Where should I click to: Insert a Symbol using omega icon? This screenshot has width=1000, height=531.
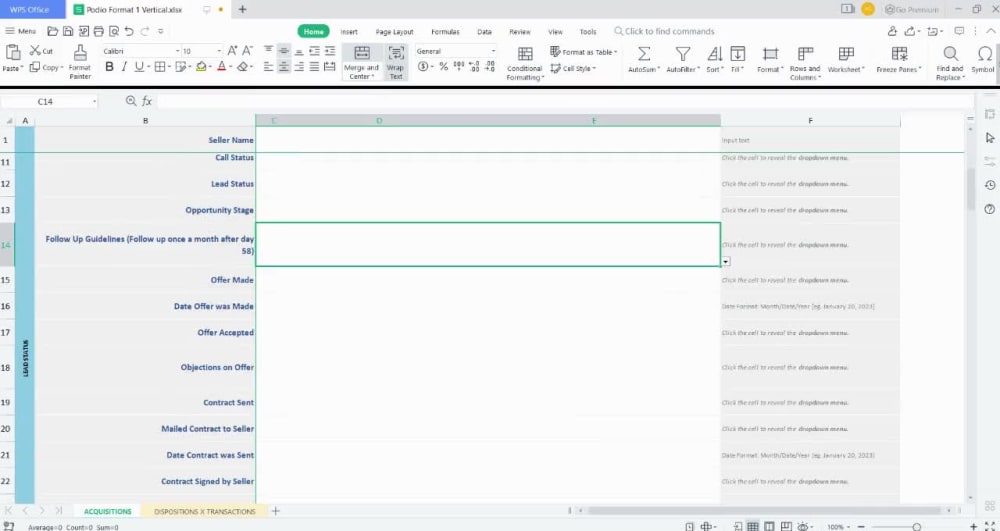[x=984, y=54]
